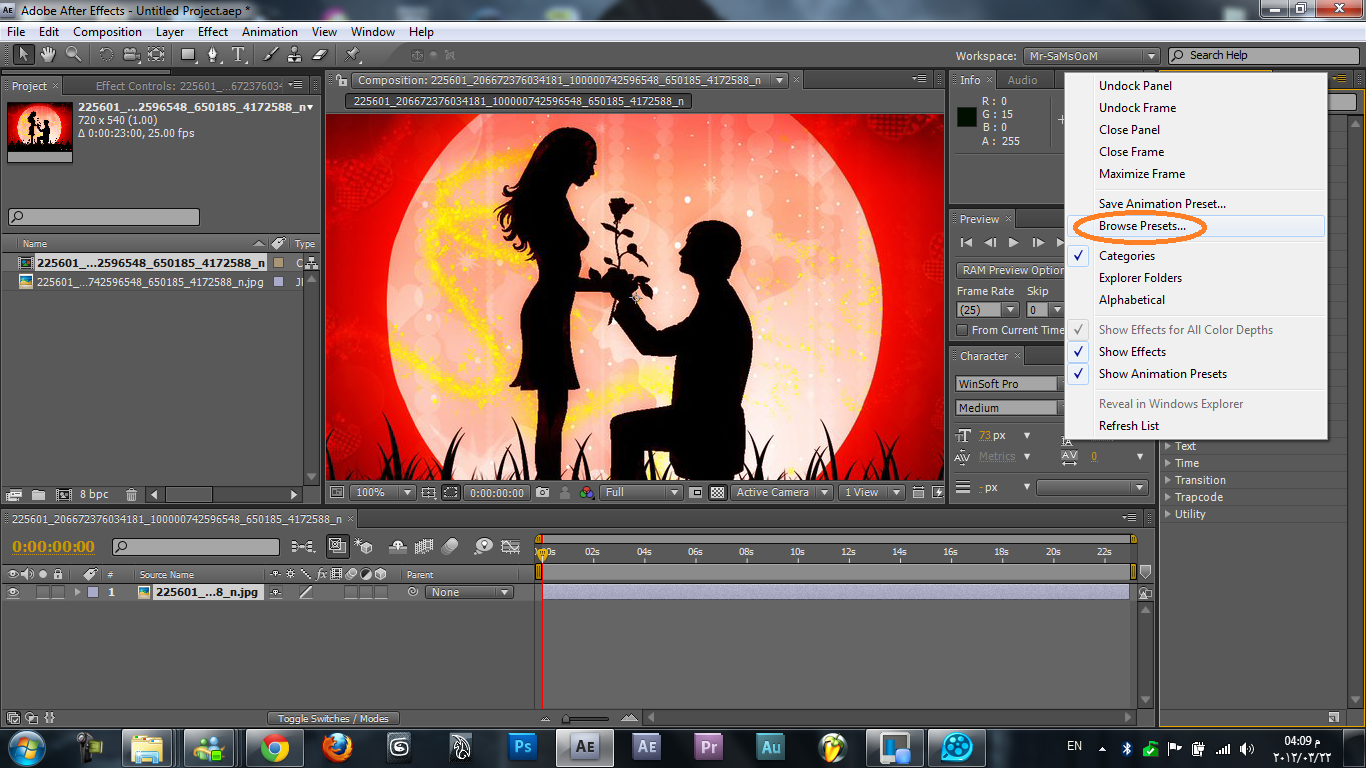Select the Eraser tool
Viewport: 1366px width, 768px height.
click(320, 55)
